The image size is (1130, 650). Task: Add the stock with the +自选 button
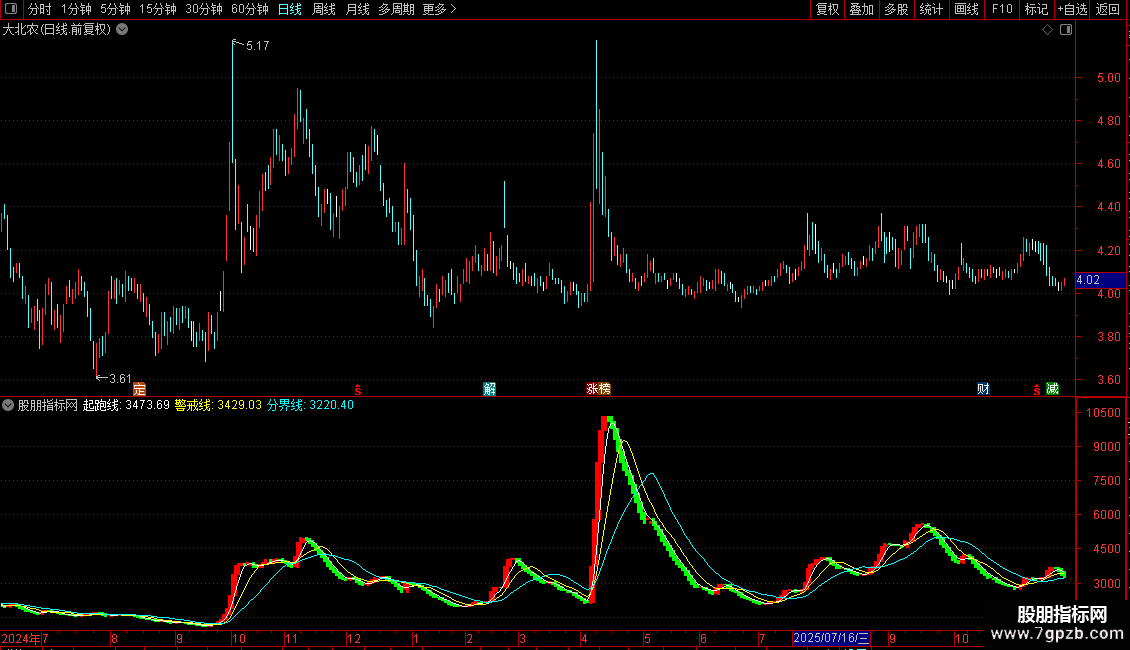coord(1072,9)
